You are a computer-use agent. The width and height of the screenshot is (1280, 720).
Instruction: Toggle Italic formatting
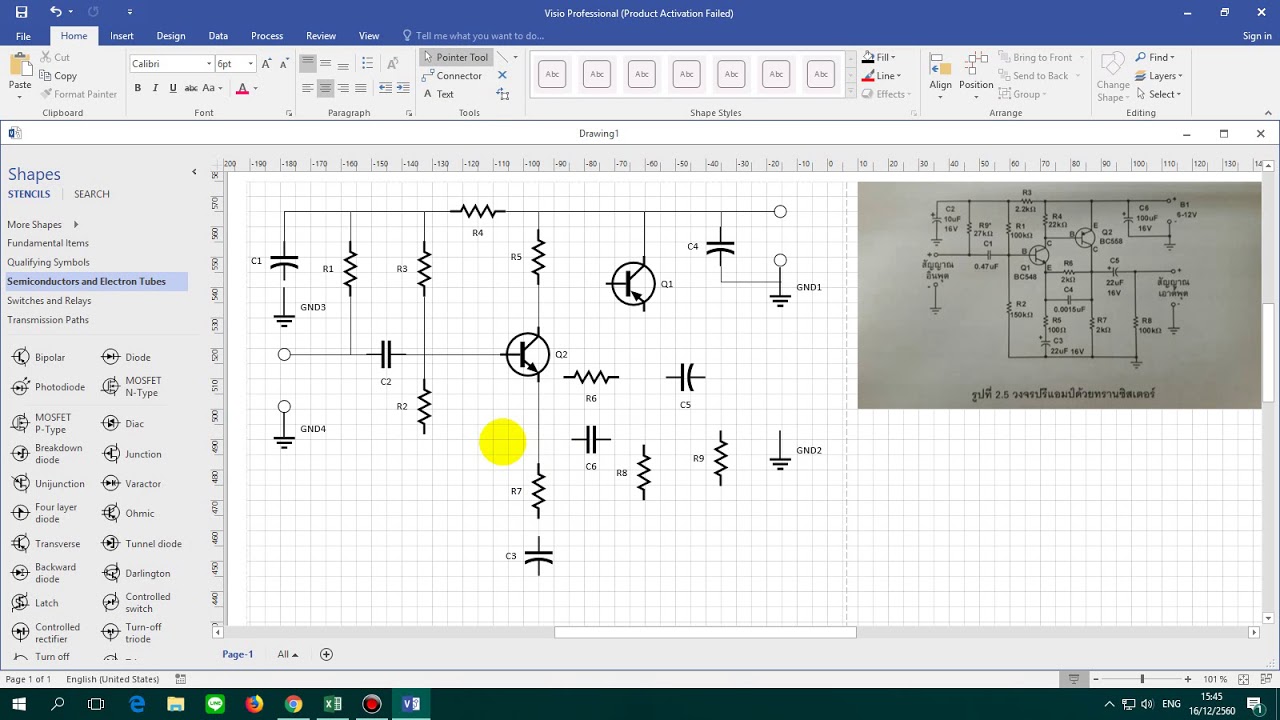[x=155, y=88]
